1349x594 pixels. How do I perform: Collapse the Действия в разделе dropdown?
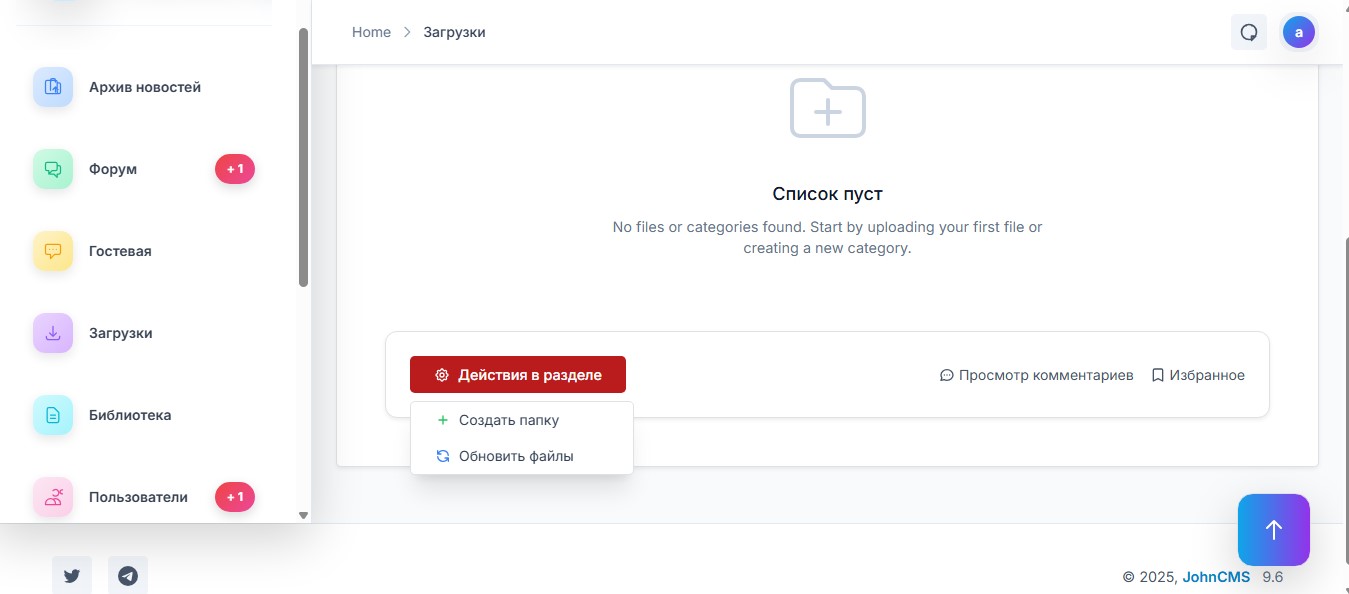(x=518, y=375)
